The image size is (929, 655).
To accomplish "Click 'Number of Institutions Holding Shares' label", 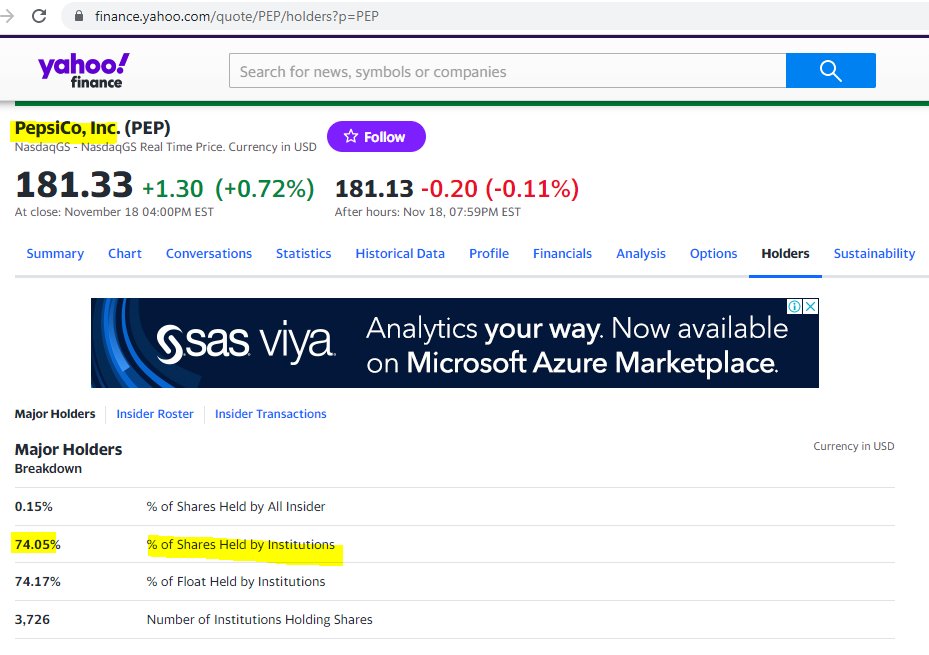I will [x=260, y=619].
